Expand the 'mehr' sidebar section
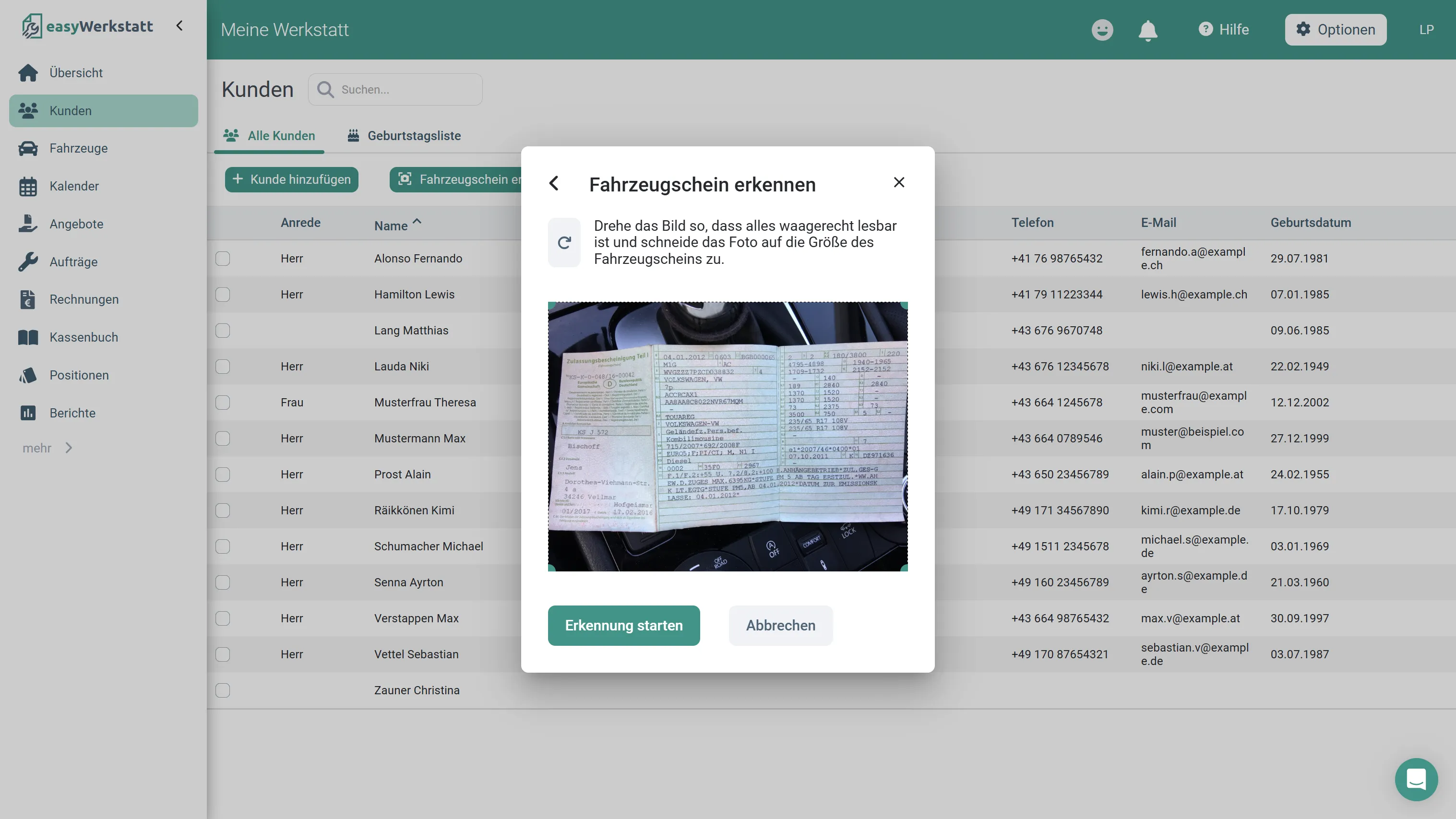Viewport: 1456px width, 819px height. [x=48, y=448]
